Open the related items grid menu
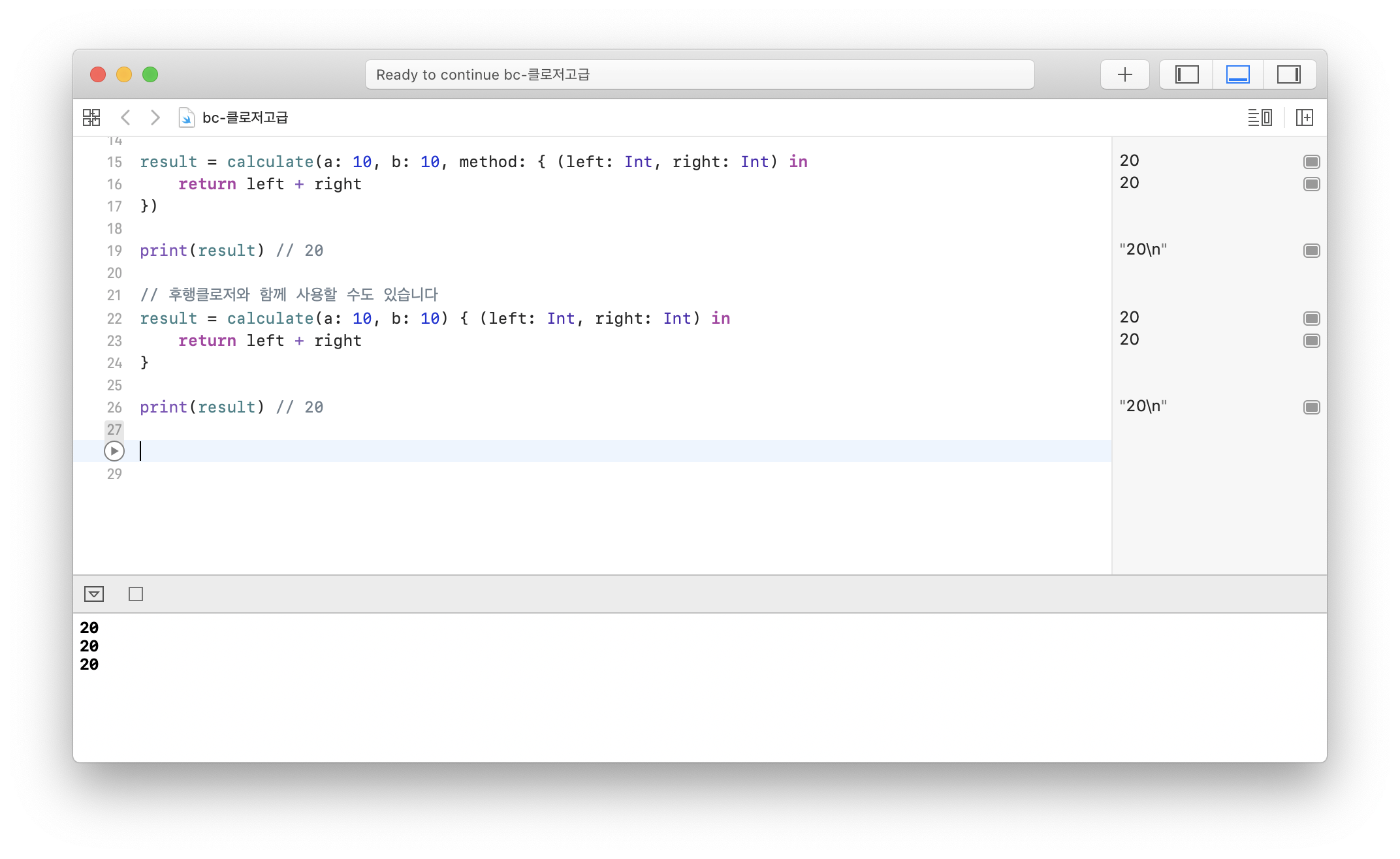1400x859 pixels. (91, 117)
